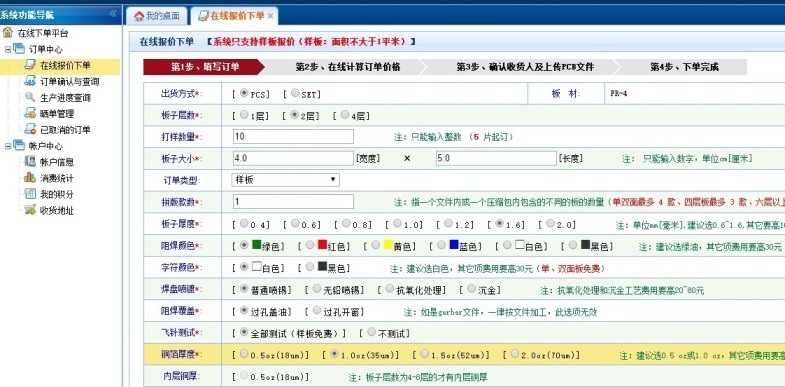Choose SET as the shipping method
This screenshot has width=785, height=387.
[295, 93]
